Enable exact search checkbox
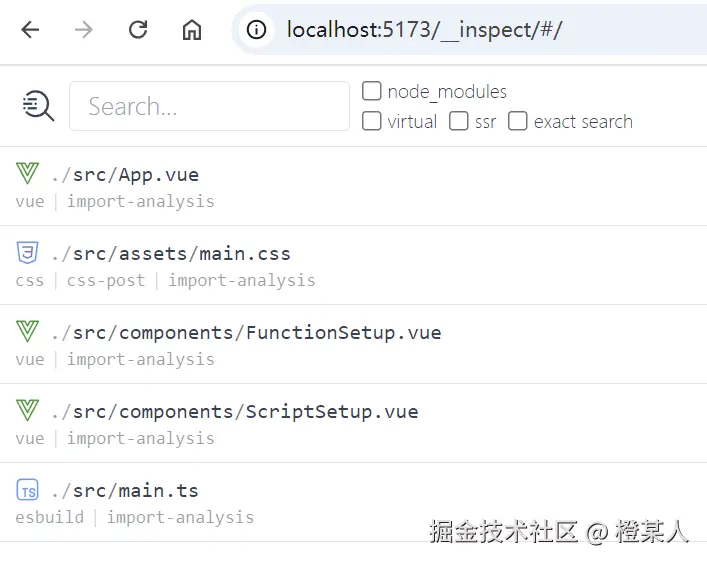The height and width of the screenshot is (563, 707). tap(518, 121)
